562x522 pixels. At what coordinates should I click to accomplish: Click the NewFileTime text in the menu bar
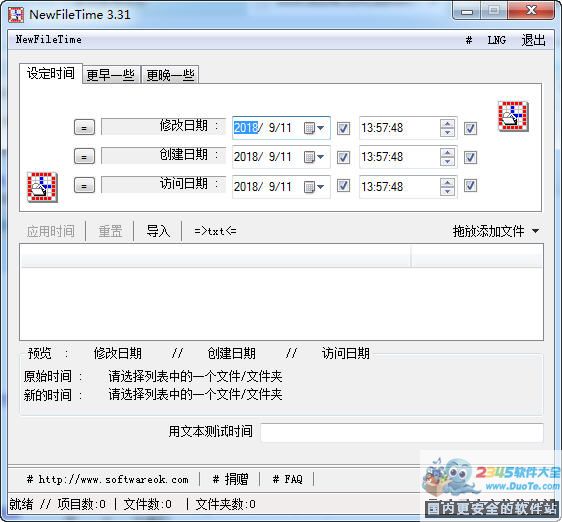click(x=49, y=39)
